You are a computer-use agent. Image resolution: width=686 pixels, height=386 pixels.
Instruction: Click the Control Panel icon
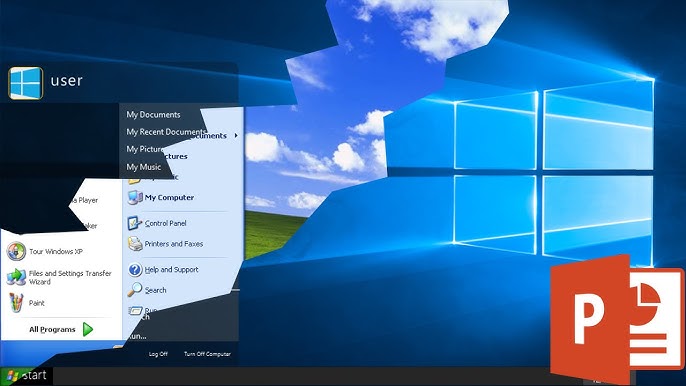tap(134, 223)
